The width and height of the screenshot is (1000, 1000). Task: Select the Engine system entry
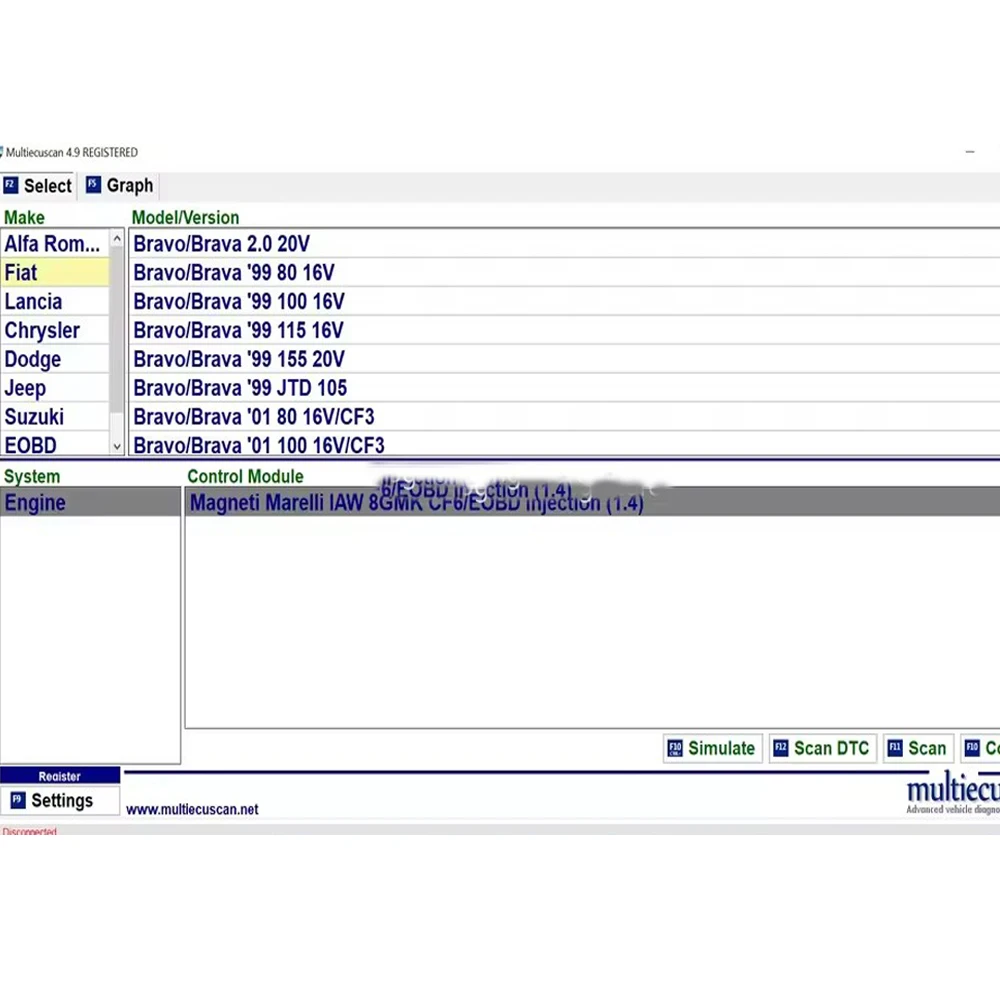[x=91, y=503]
